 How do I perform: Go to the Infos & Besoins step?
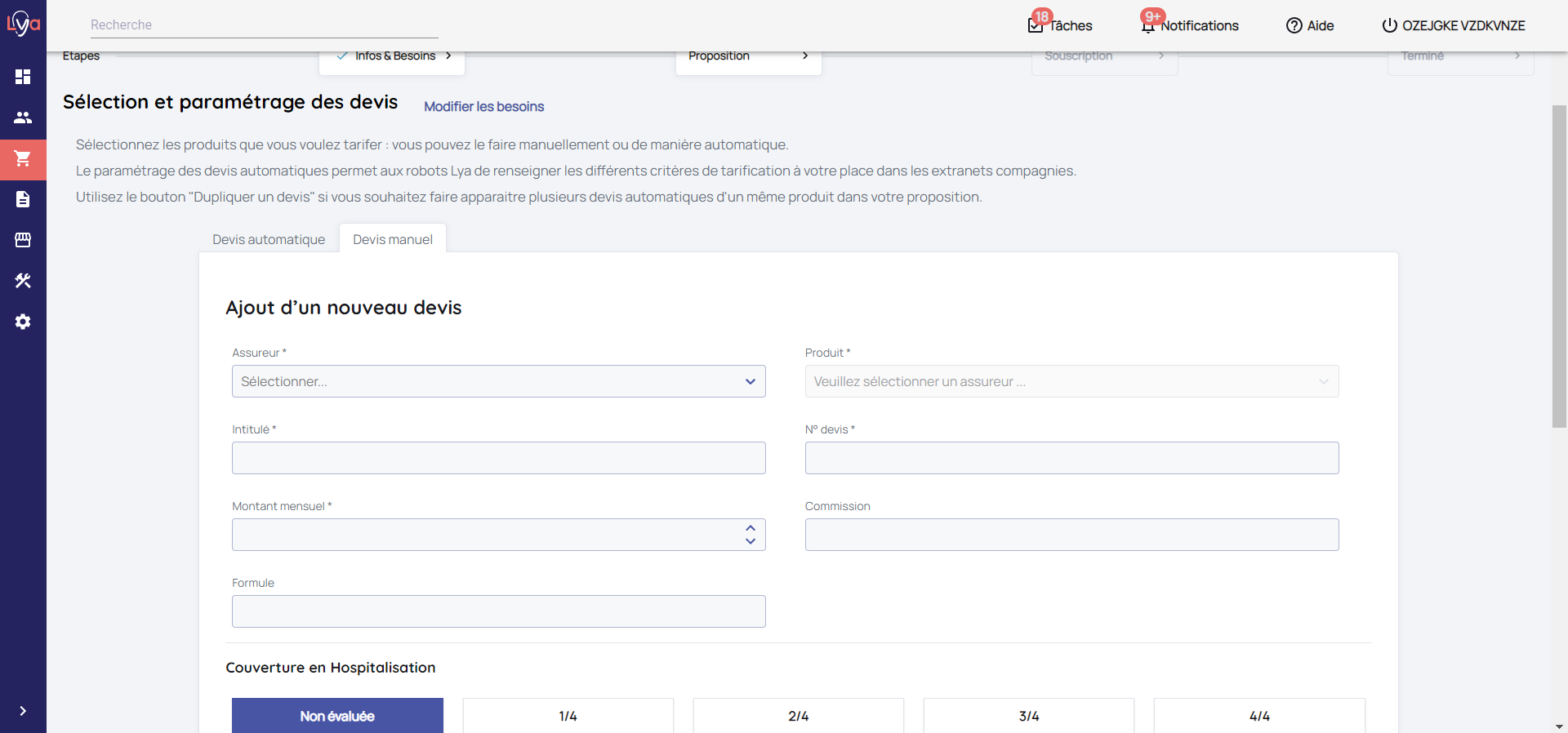(x=394, y=56)
